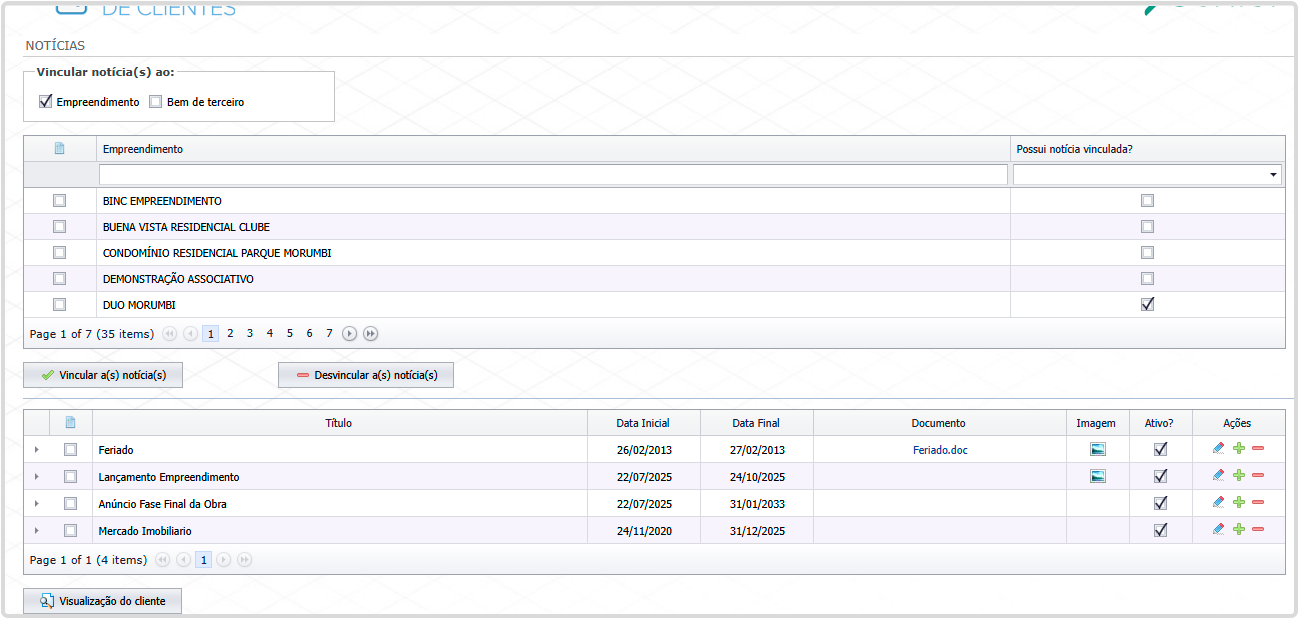Click the edit pencil icon for Feriado
This screenshot has height=619, width=1299.
point(1217,449)
